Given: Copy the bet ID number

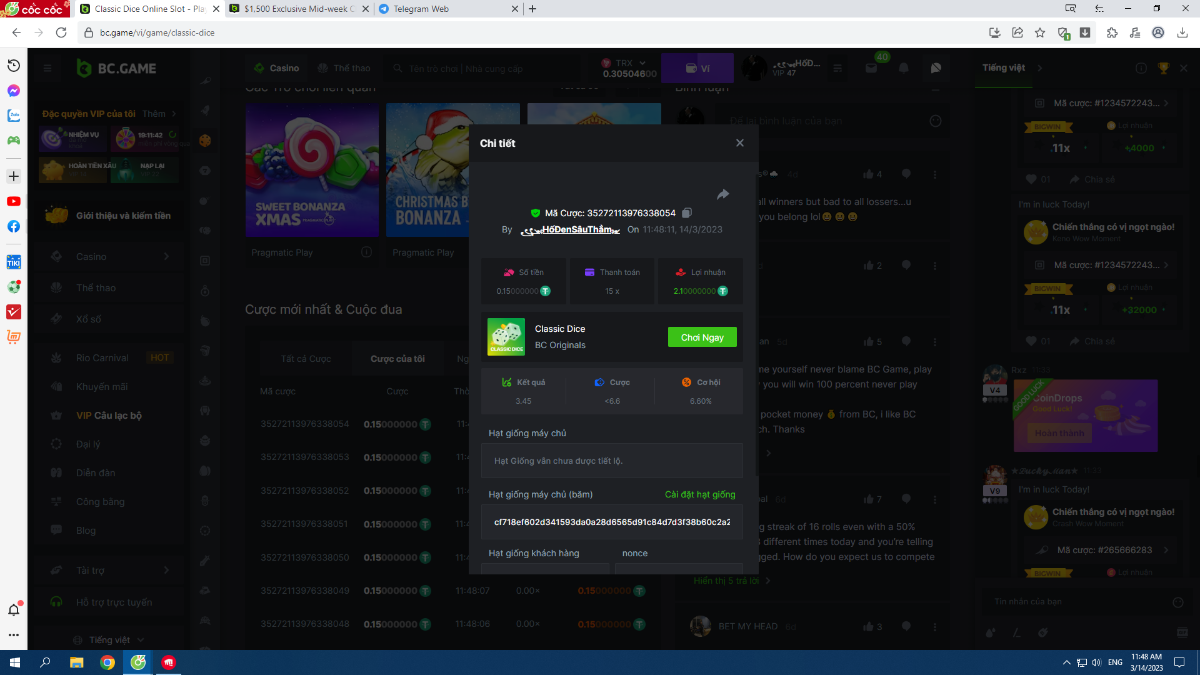Looking at the screenshot, I should pos(687,213).
